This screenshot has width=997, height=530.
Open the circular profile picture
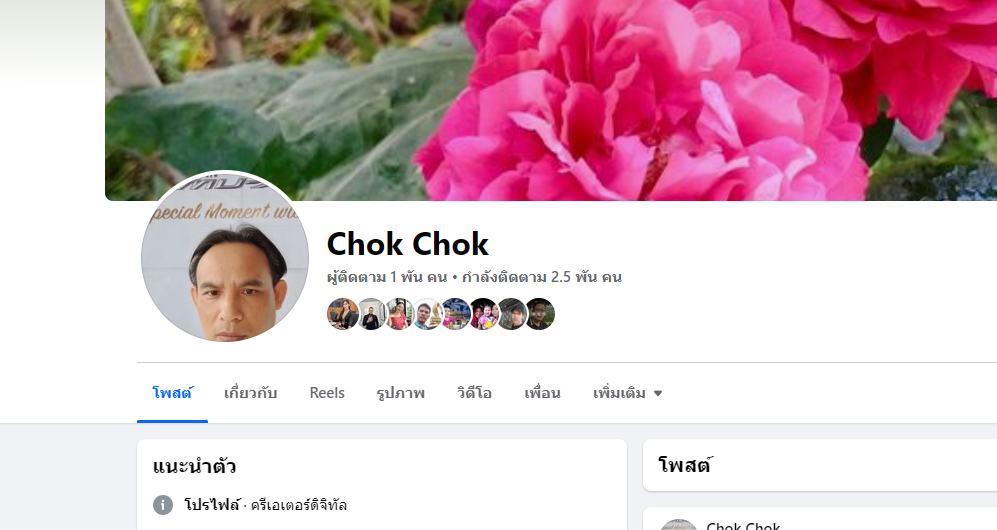224,257
